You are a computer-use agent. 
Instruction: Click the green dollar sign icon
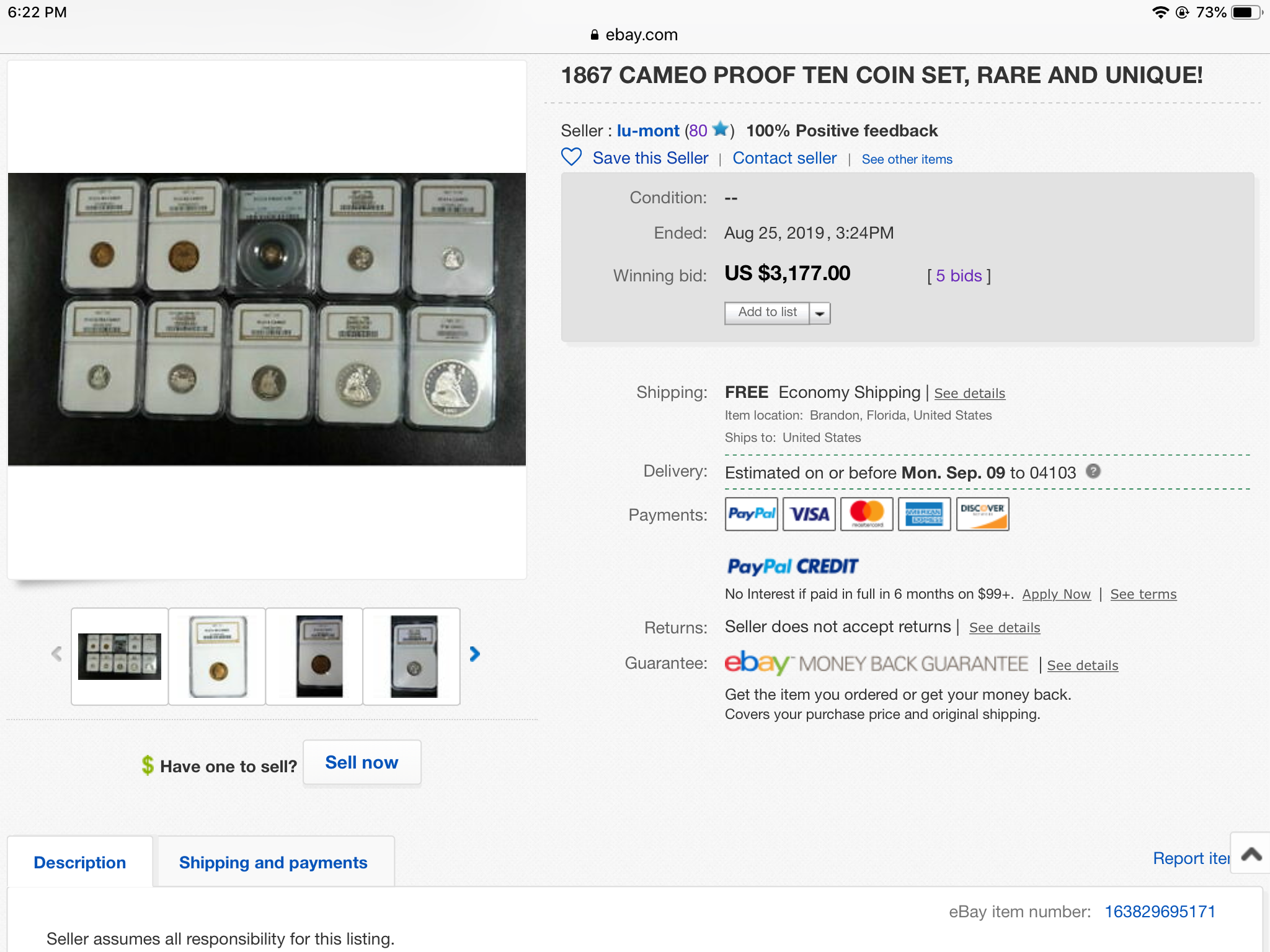pos(148,765)
